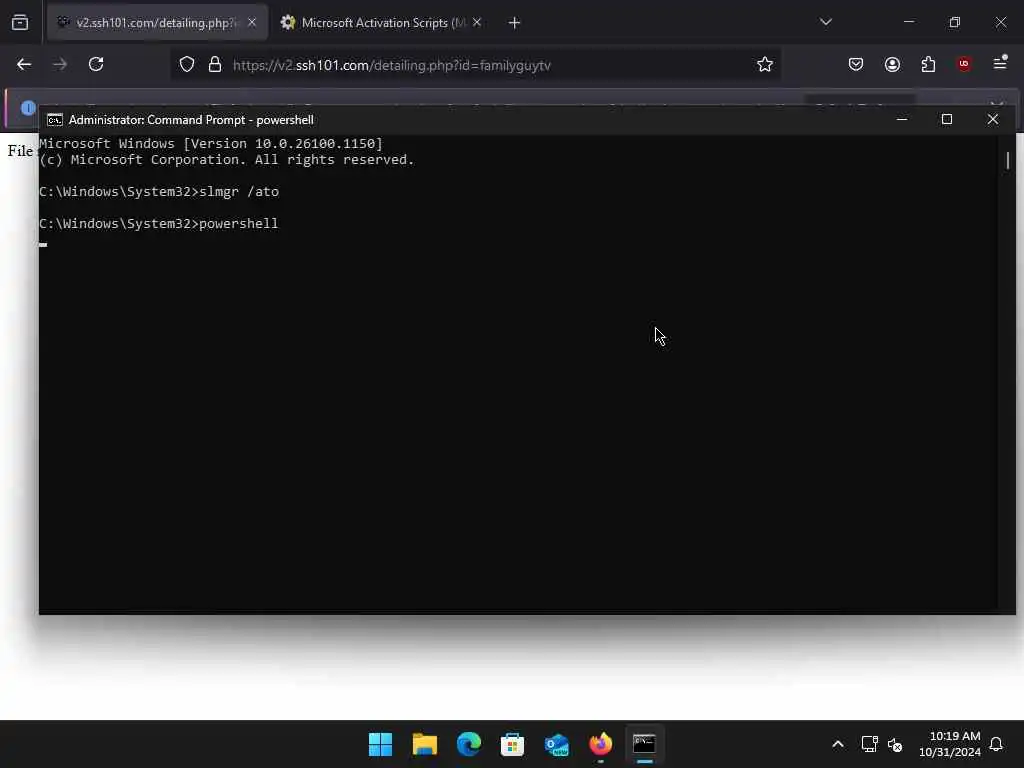Open the Windows Start menu

(x=380, y=744)
